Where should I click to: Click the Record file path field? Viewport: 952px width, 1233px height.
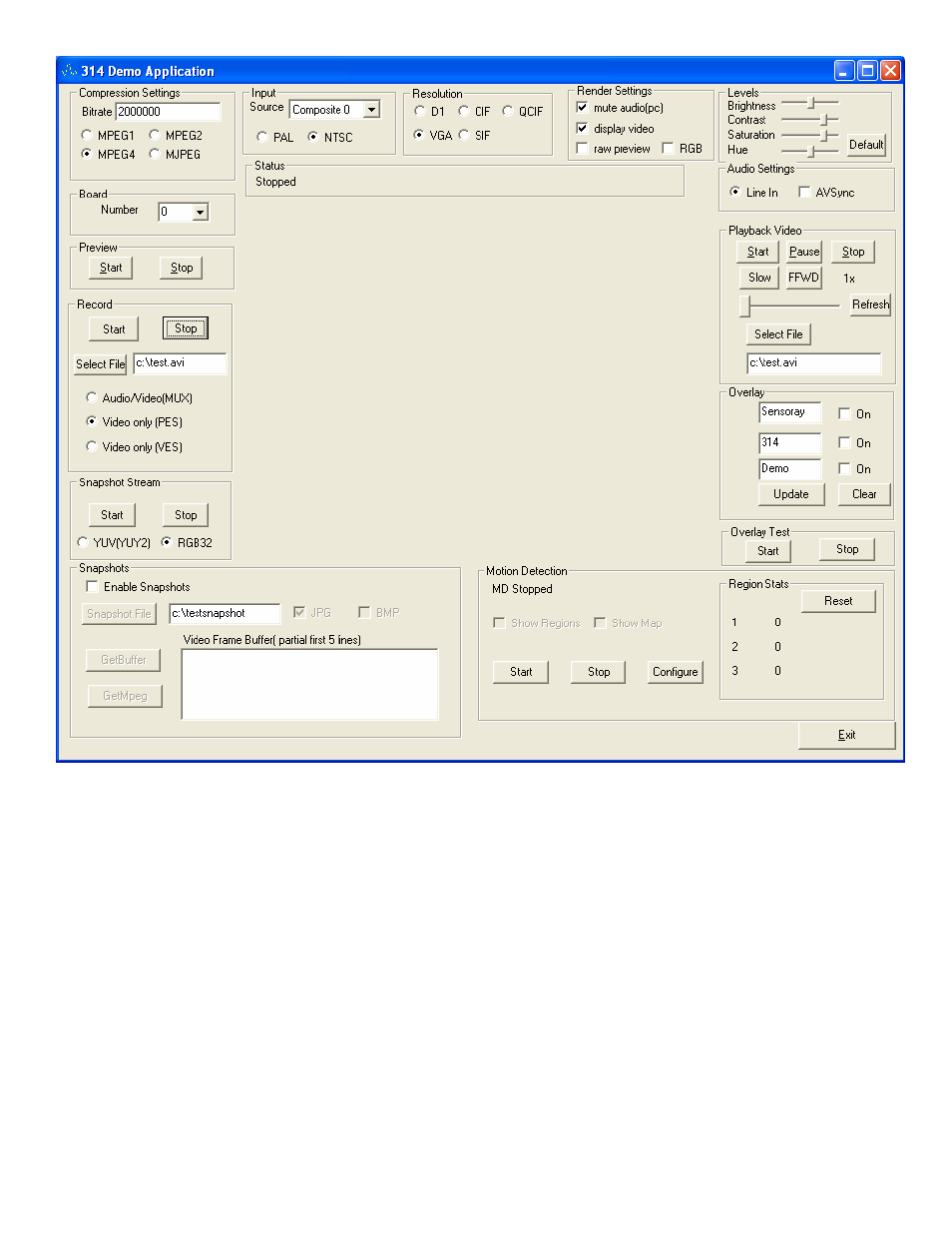(x=180, y=363)
